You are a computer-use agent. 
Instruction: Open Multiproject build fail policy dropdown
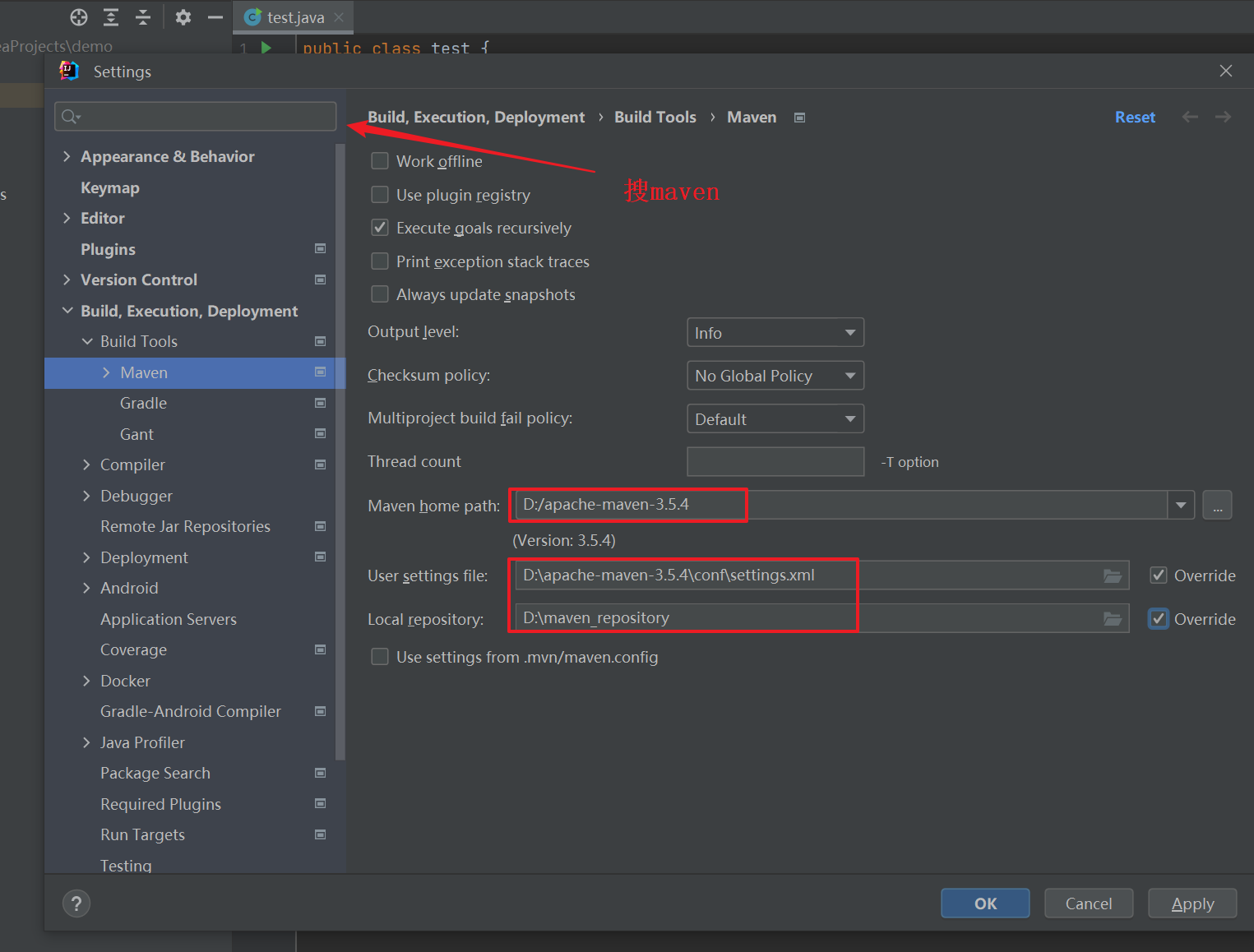pos(775,418)
